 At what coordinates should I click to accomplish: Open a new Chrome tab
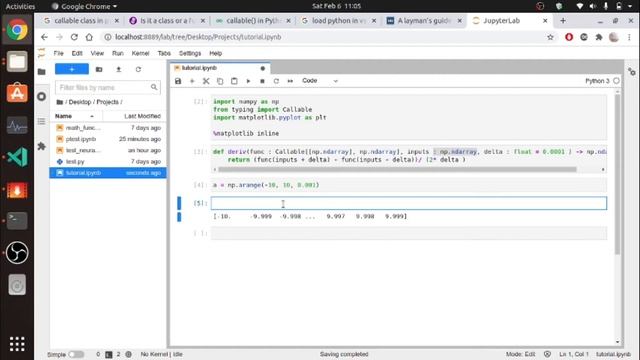(563, 20)
